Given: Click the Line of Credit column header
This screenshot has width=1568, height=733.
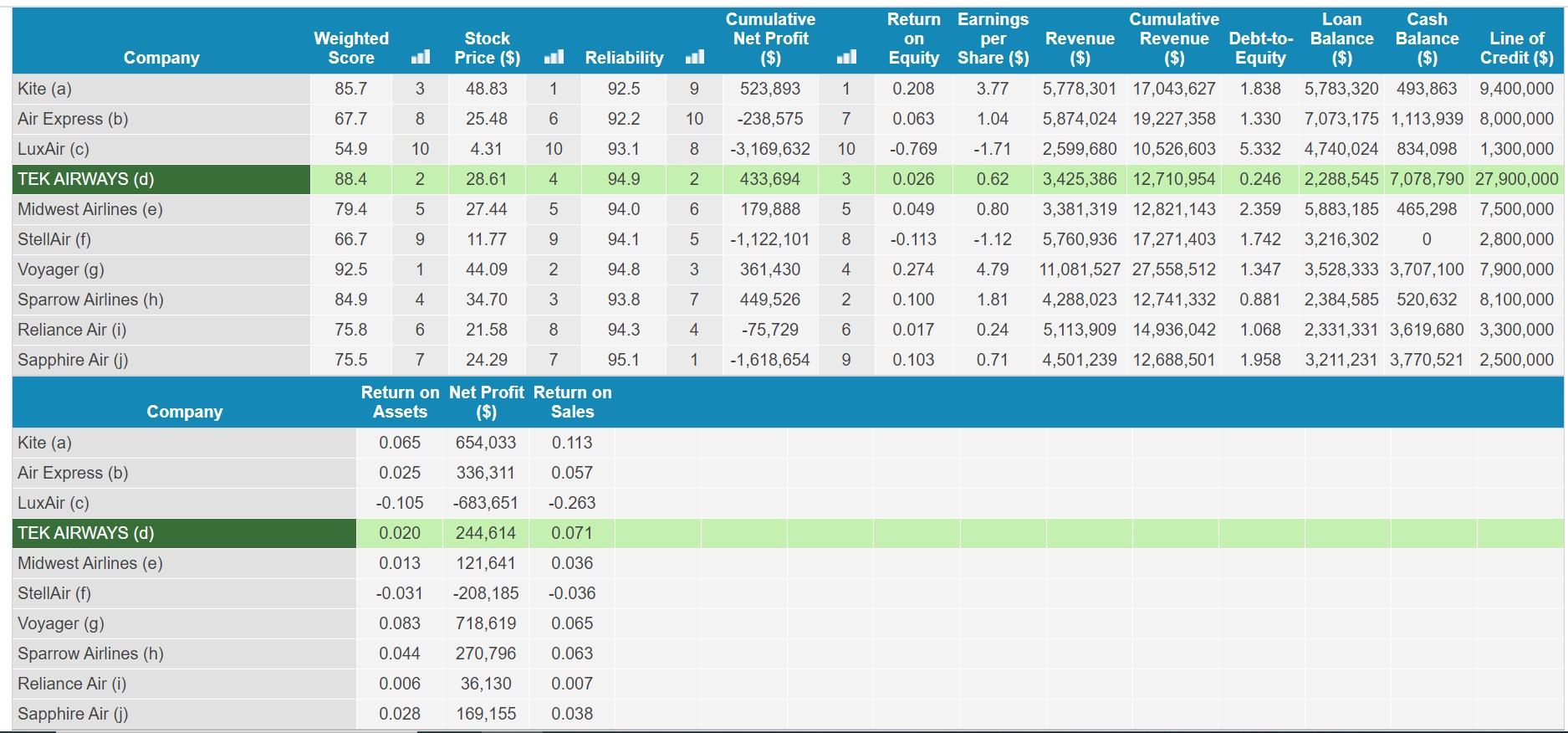Looking at the screenshot, I should 1516,48.
